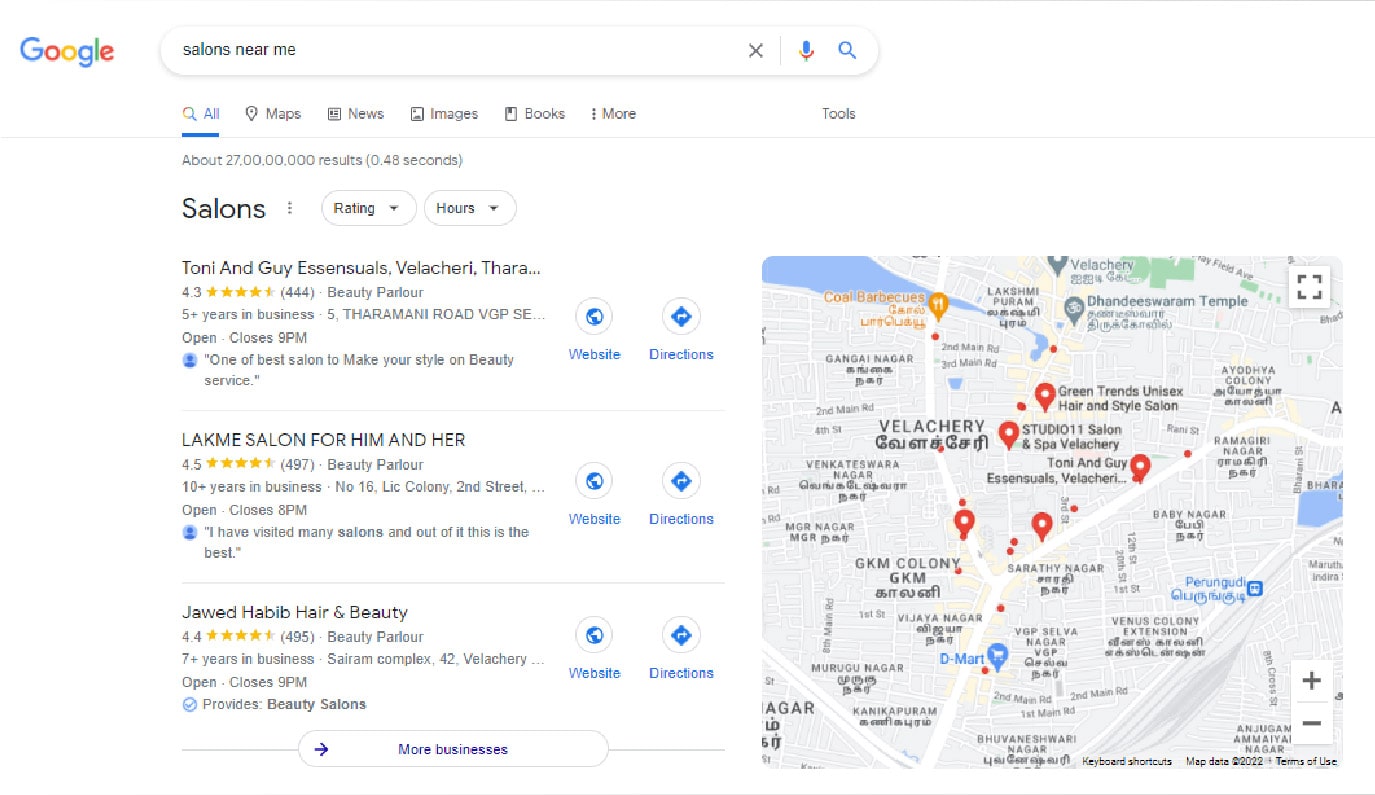Switch to the Maps tab
Screen dimensions: 1375x795
coord(273,114)
